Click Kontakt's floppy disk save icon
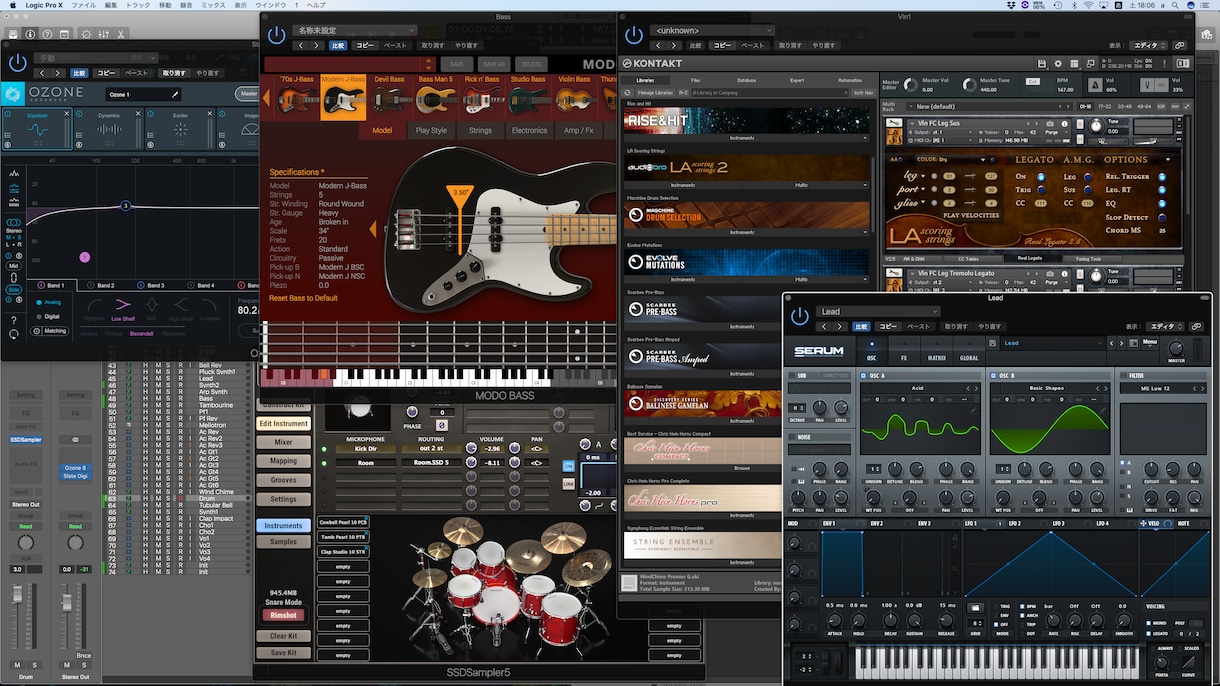Screen dimensions: 1220x686 coord(1042,64)
